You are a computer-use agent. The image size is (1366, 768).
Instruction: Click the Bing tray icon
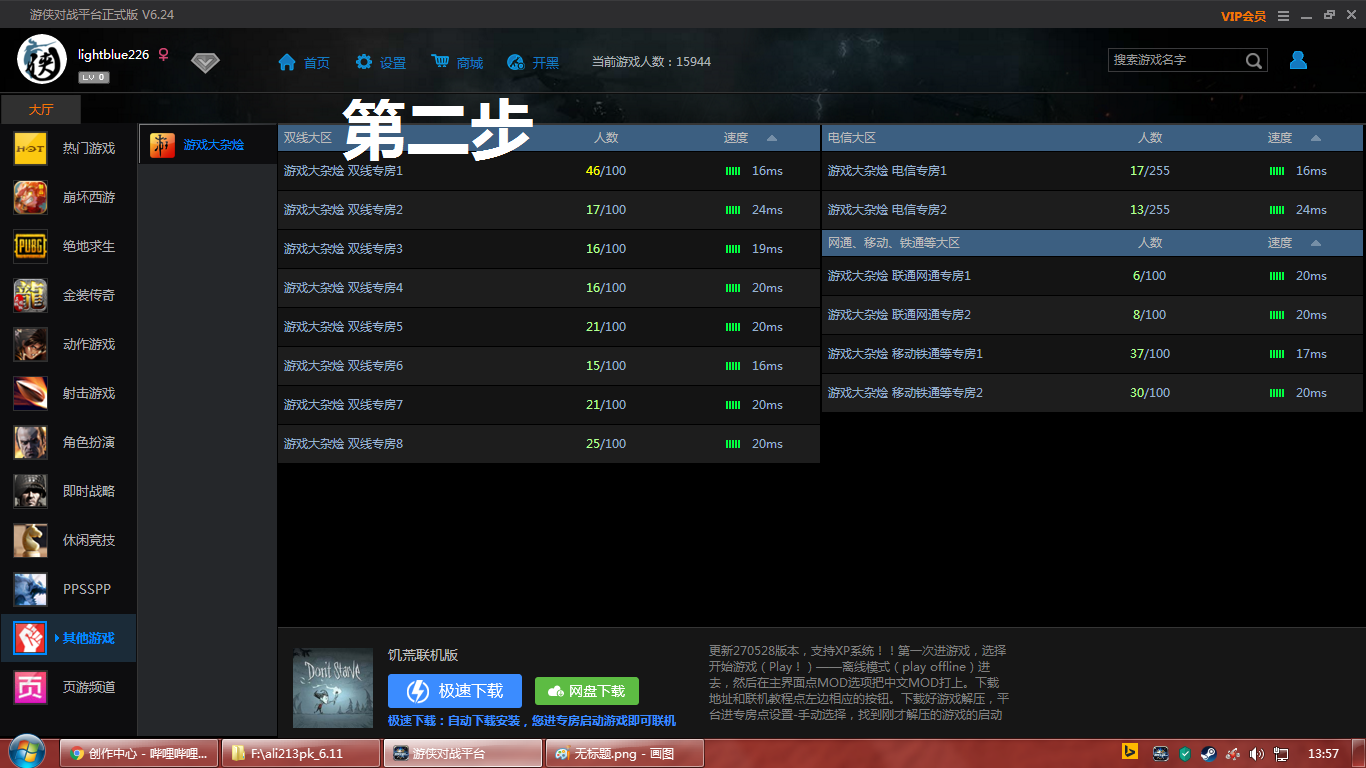(1130, 752)
